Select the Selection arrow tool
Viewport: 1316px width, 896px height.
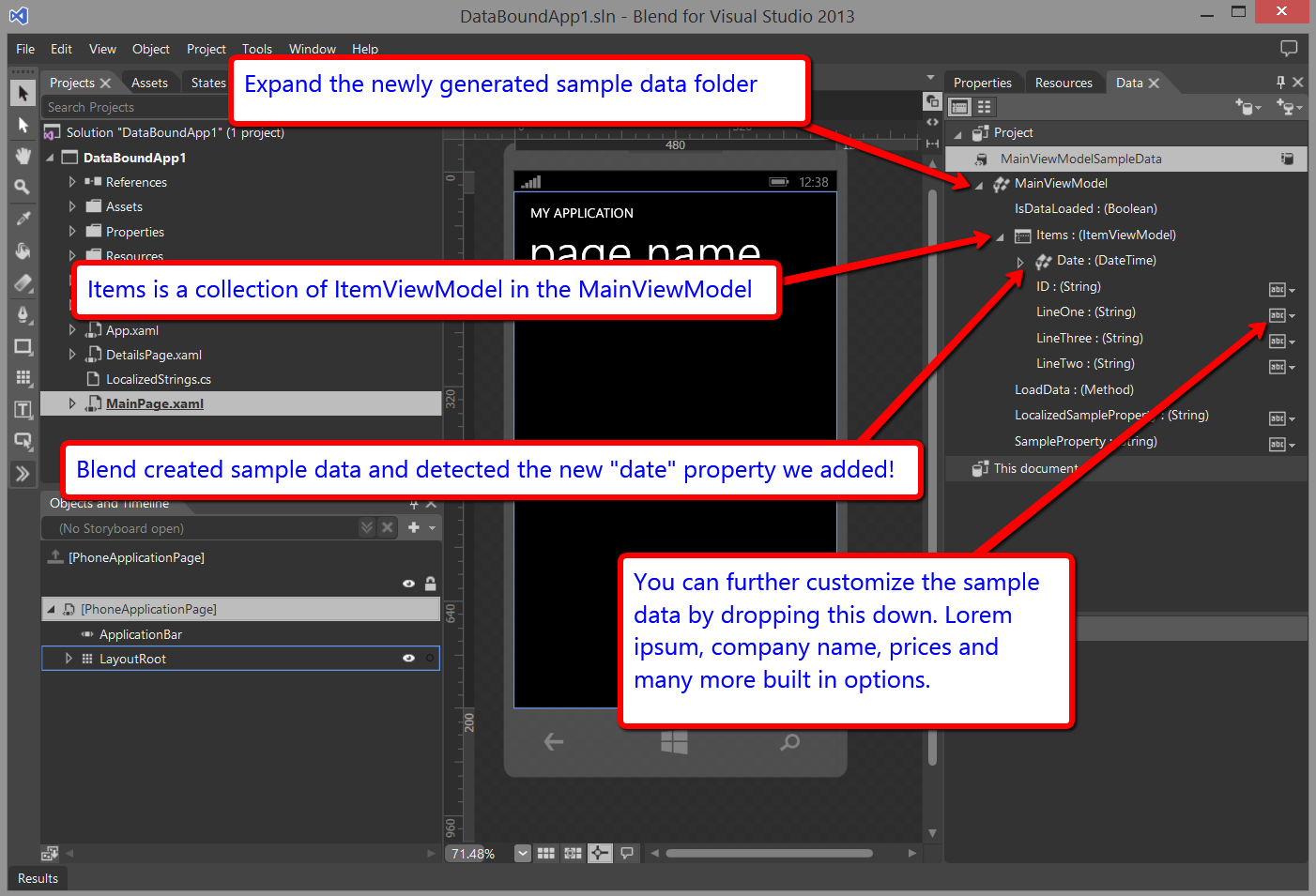23,93
